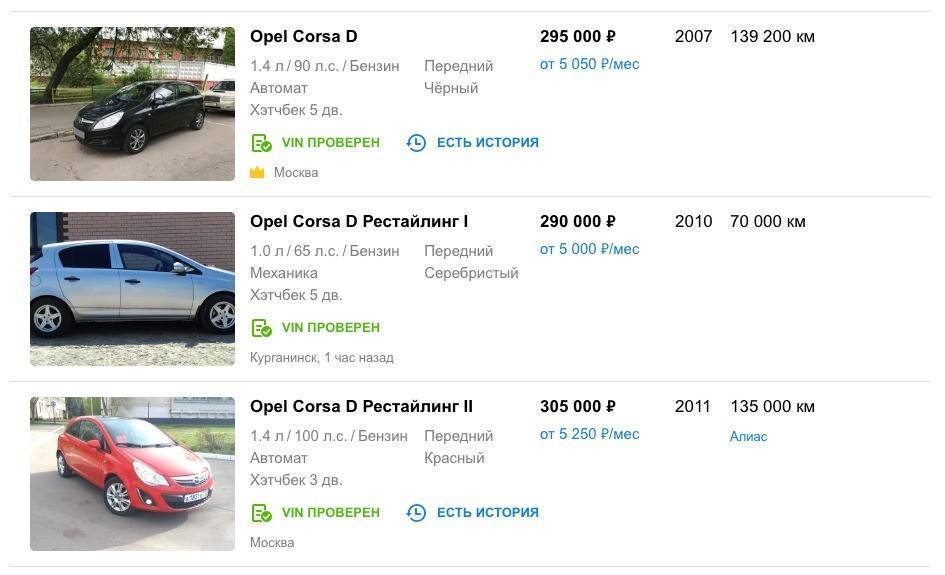This screenshot has width=945, height=575.
Task: Open the red Opel Corsa photo
Action: coord(132,474)
